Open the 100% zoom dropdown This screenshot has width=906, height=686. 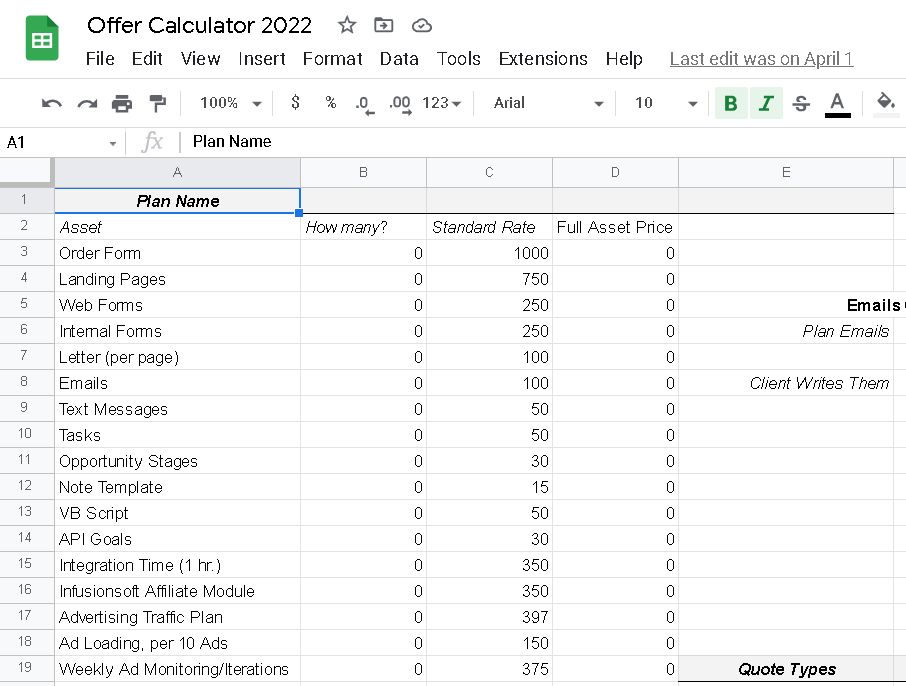(x=230, y=103)
